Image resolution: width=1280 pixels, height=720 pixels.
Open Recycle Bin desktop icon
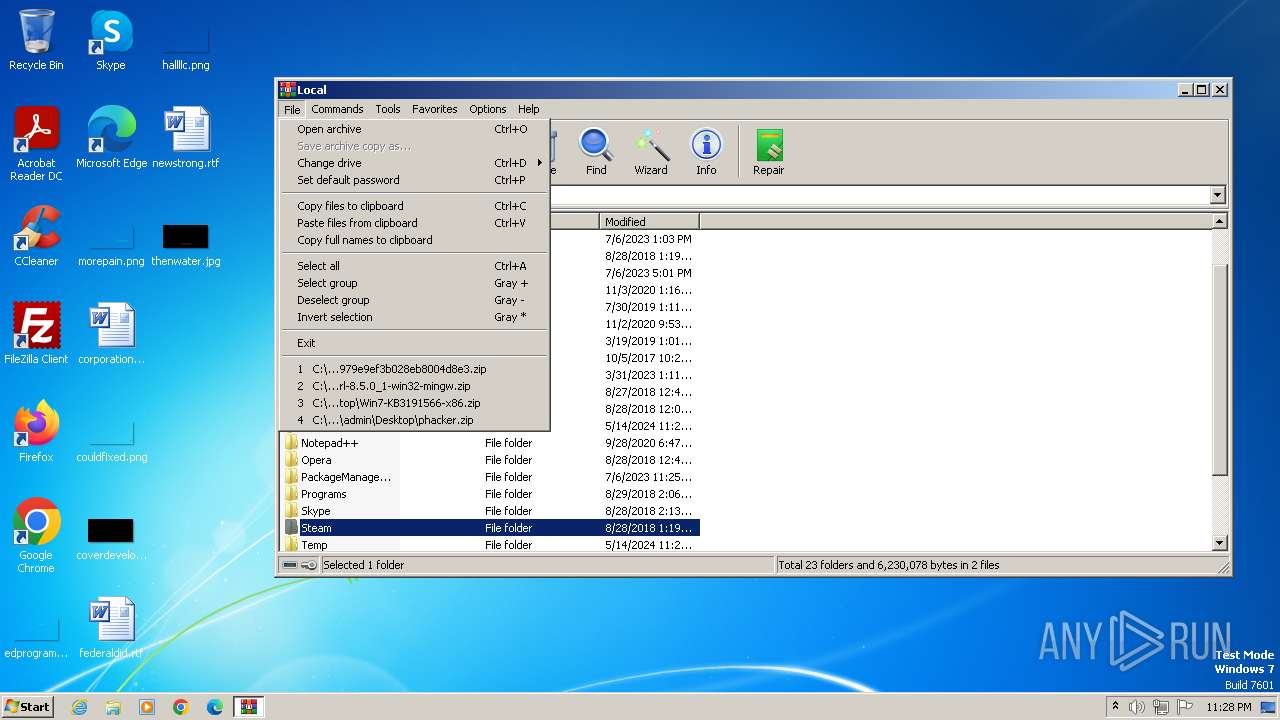(36, 40)
